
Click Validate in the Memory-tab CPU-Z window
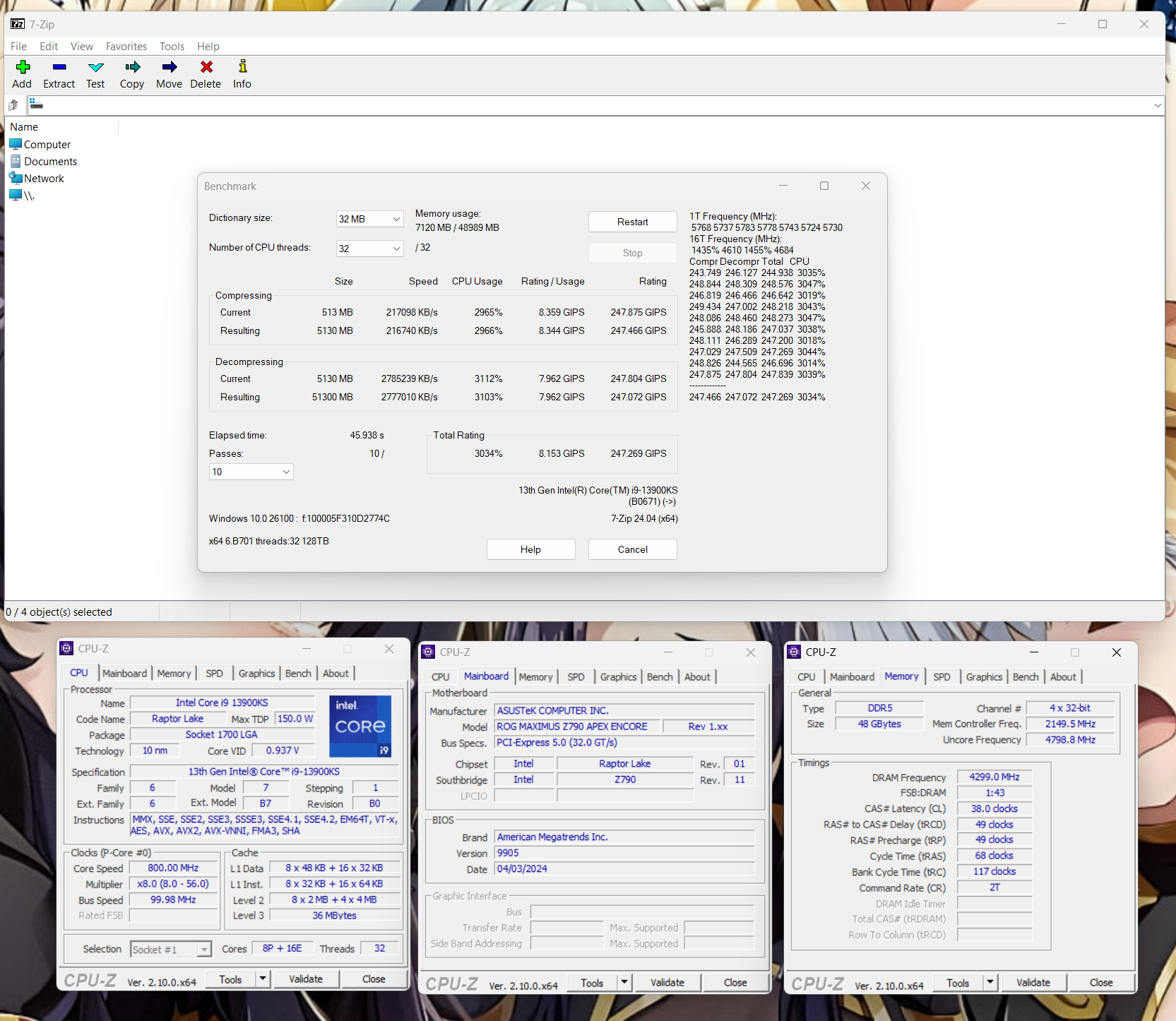[1033, 982]
